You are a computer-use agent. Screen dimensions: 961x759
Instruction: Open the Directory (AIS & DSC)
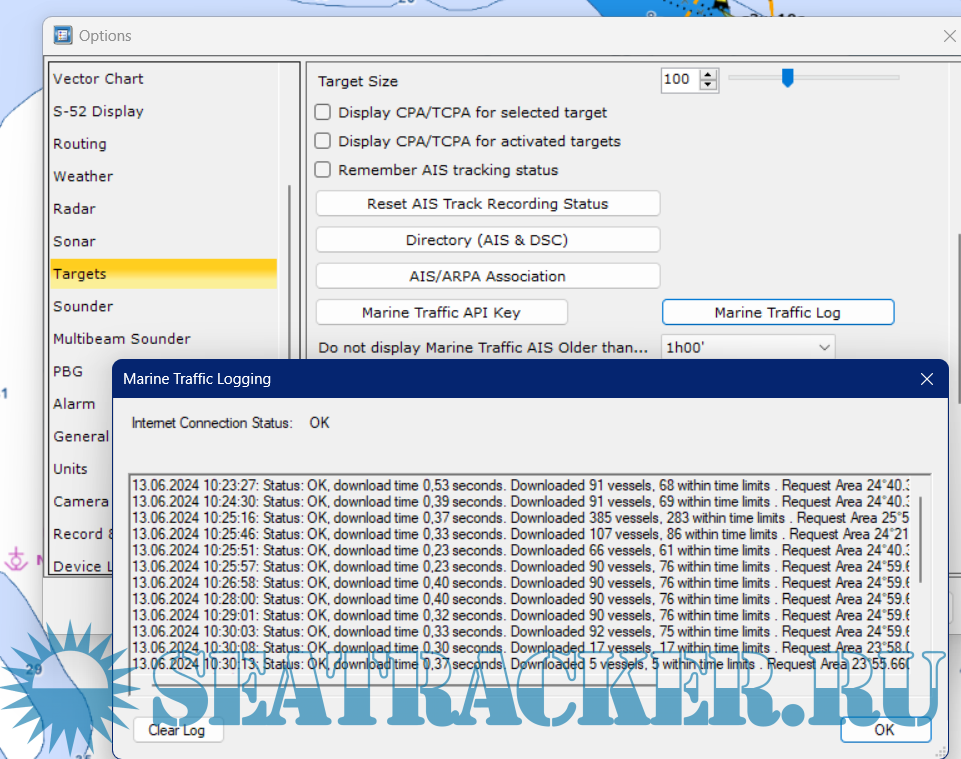point(487,239)
